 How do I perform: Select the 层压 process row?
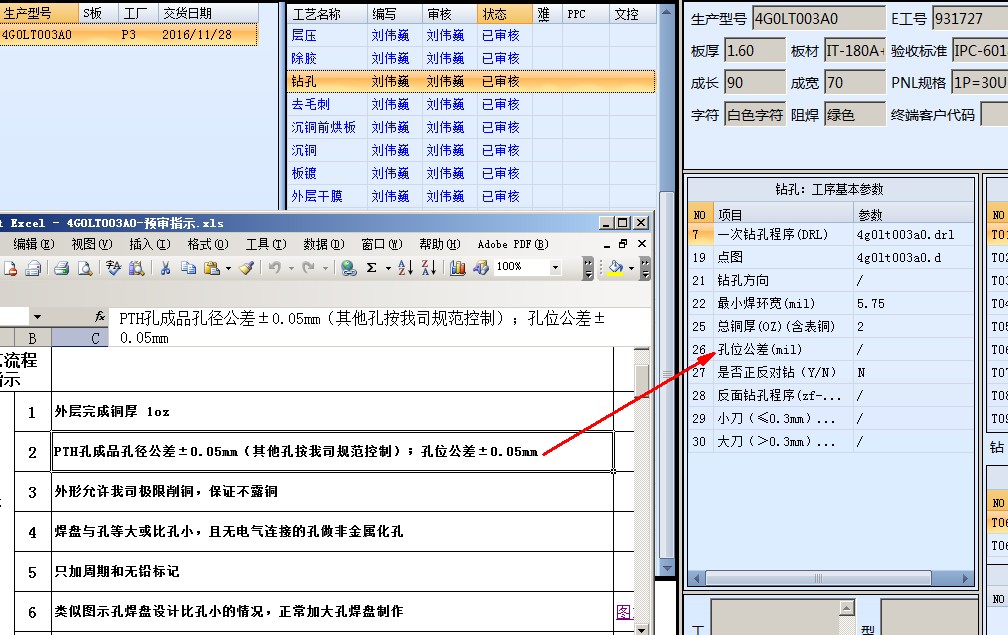pyautogui.click(x=472, y=35)
